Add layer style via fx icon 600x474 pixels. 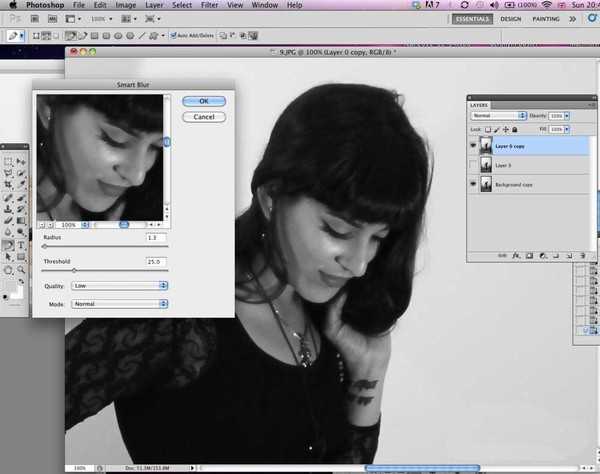[515, 257]
